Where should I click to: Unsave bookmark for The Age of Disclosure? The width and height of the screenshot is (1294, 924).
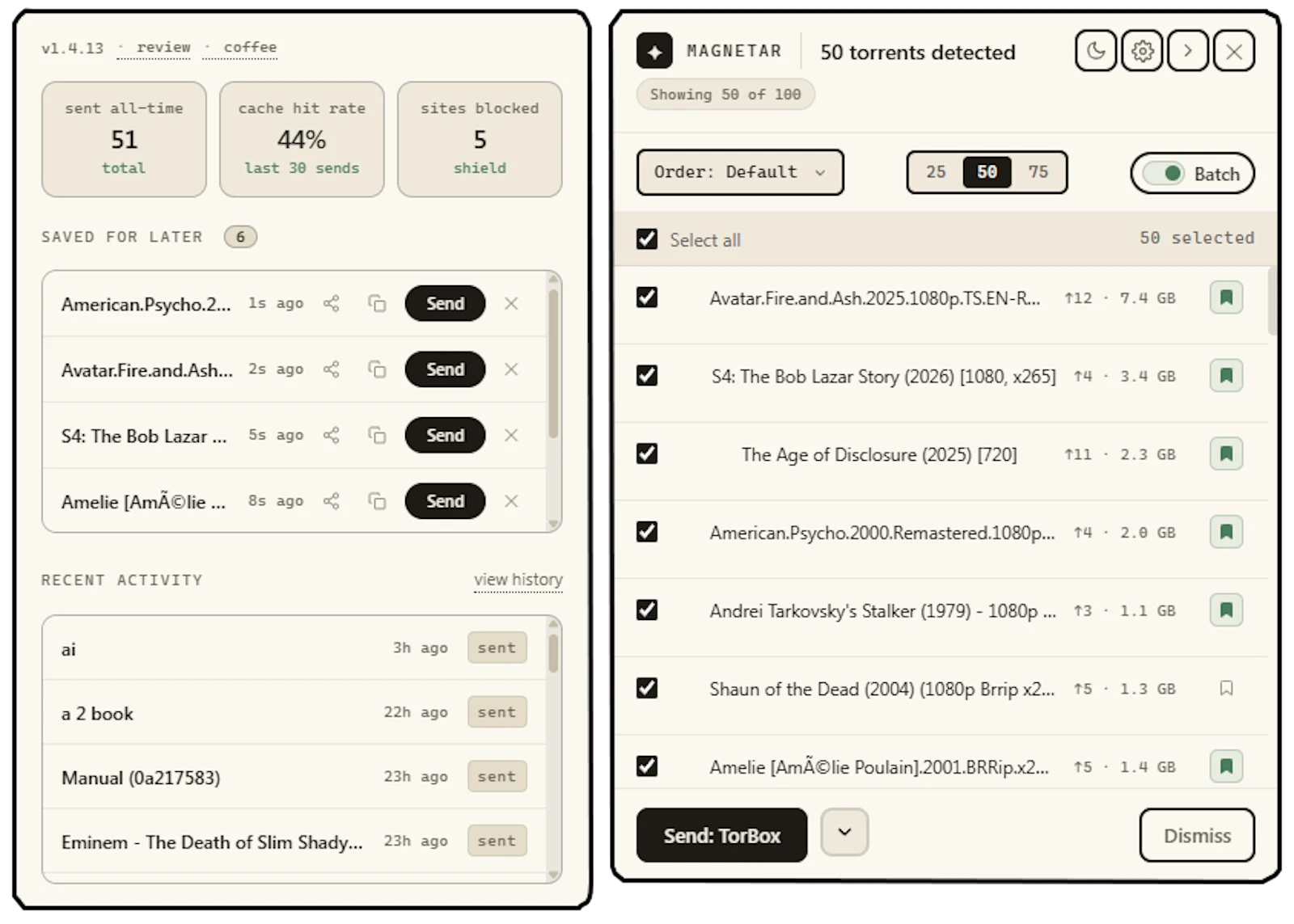click(1226, 454)
